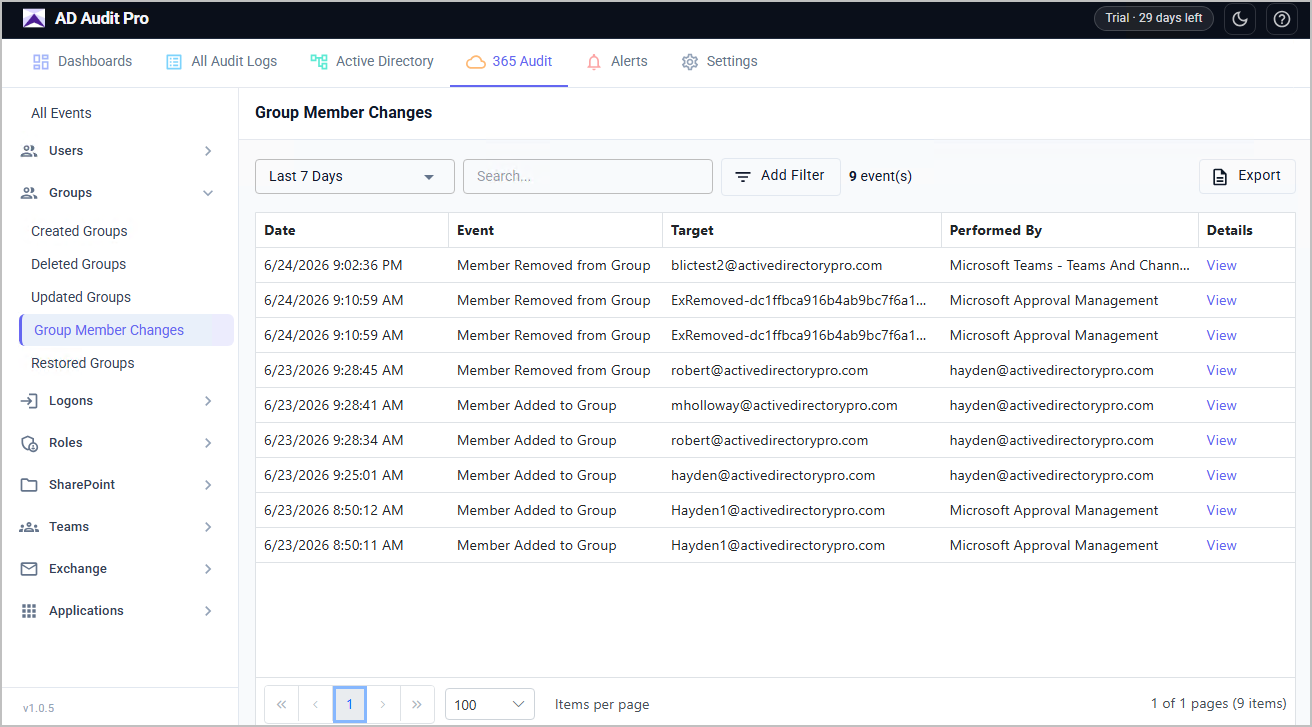Click the Roles shield icon

tap(29, 443)
